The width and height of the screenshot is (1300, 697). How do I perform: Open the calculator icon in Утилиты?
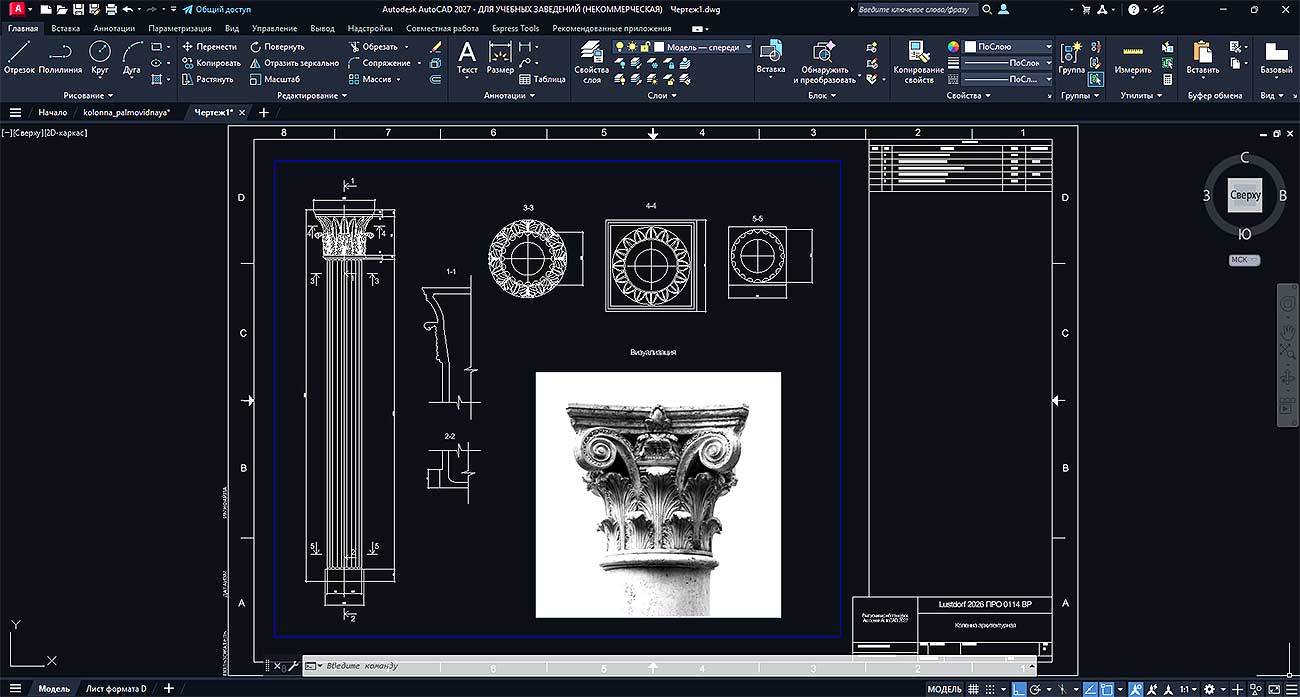click(1167, 79)
